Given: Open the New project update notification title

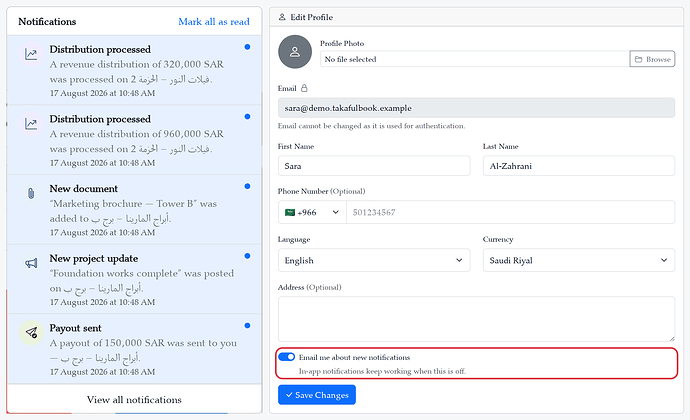Looking at the screenshot, I should (x=94, y=258).
